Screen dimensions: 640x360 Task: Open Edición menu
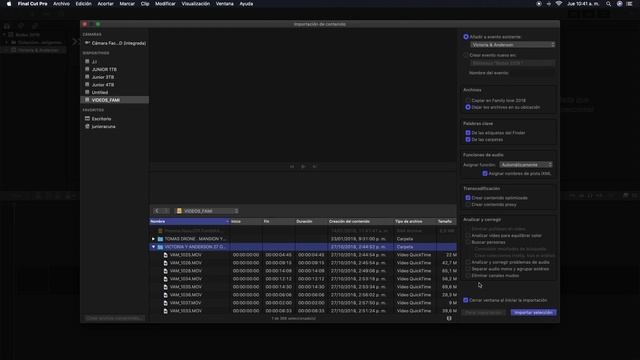(83, 4)
